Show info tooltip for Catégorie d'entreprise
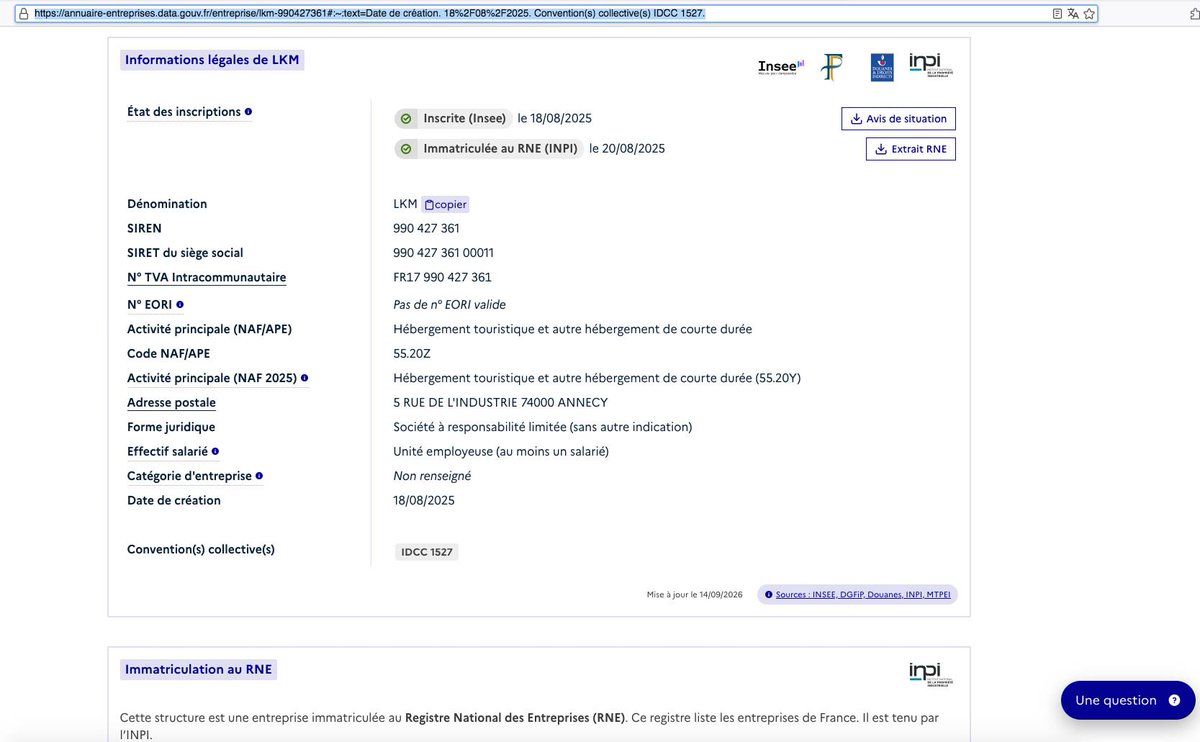The height and width of the screenshot is (742, 1200). tap(259, 477)
